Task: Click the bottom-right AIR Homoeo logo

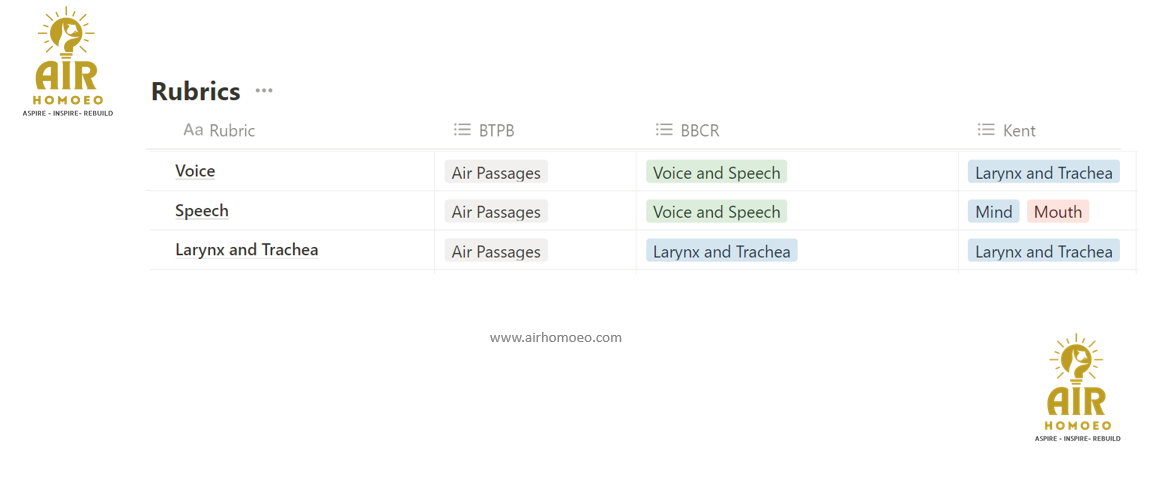Action: tap(1077, 388)
